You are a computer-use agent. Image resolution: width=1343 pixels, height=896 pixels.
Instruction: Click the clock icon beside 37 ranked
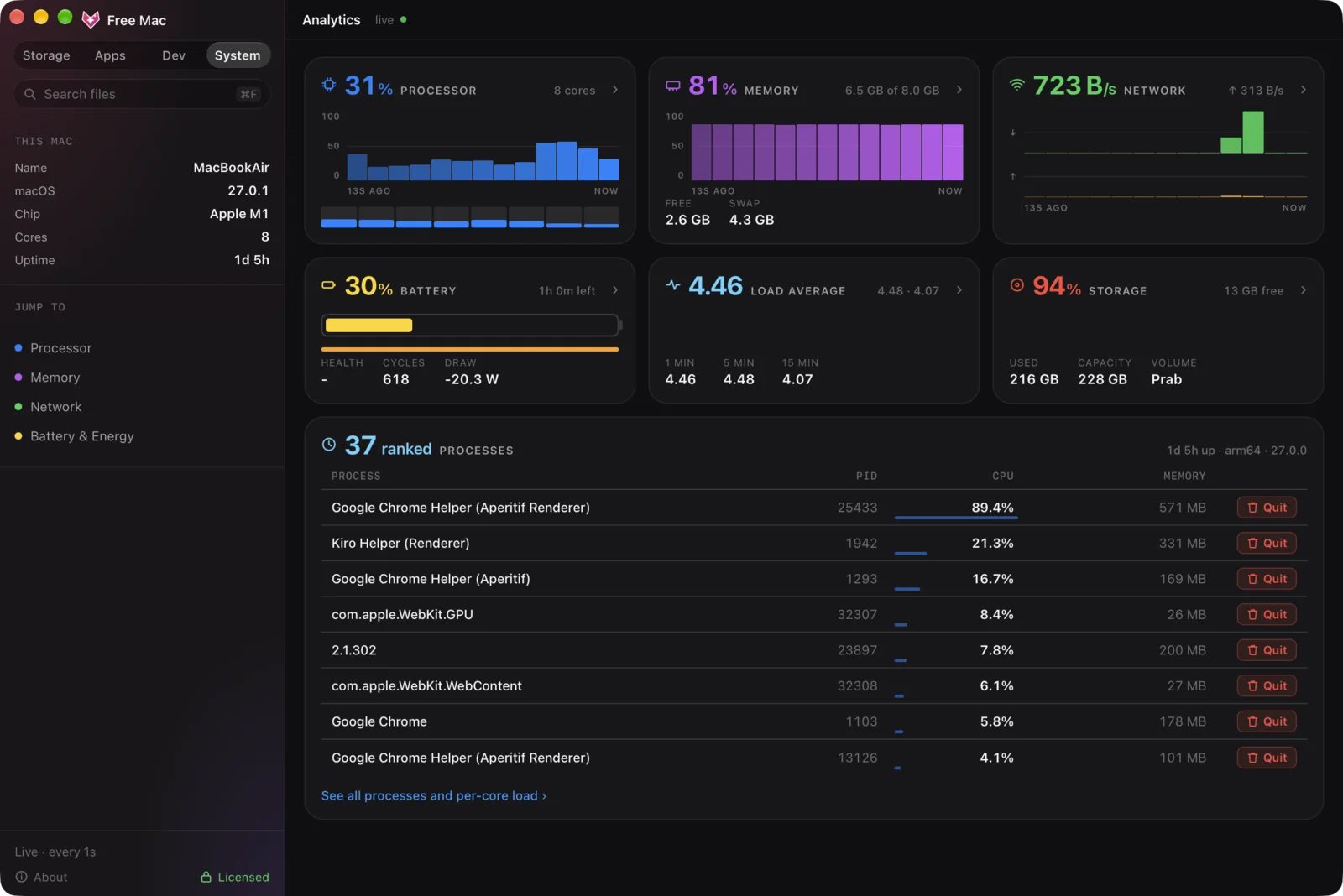[329, 445]
